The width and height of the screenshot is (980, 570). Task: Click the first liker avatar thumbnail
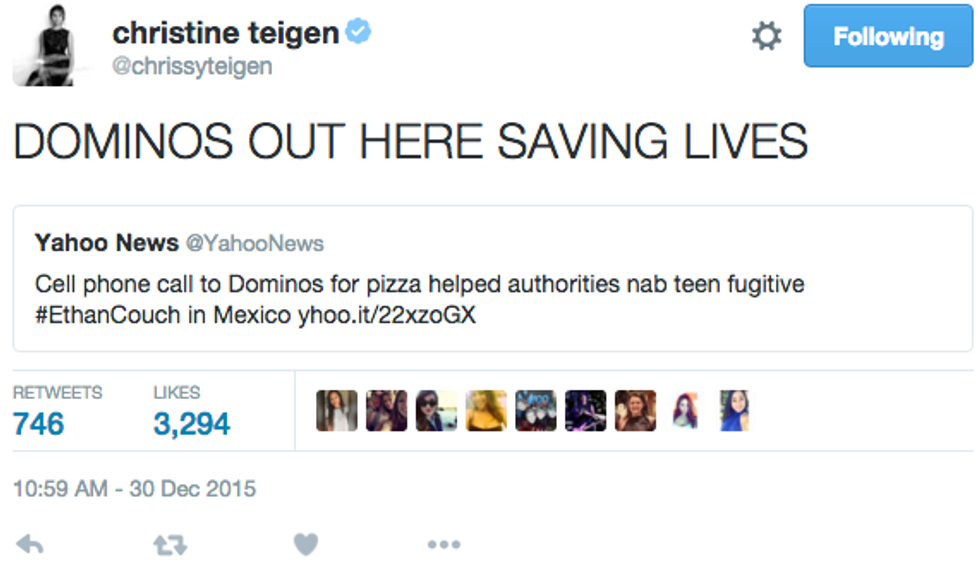pos(336,411)
